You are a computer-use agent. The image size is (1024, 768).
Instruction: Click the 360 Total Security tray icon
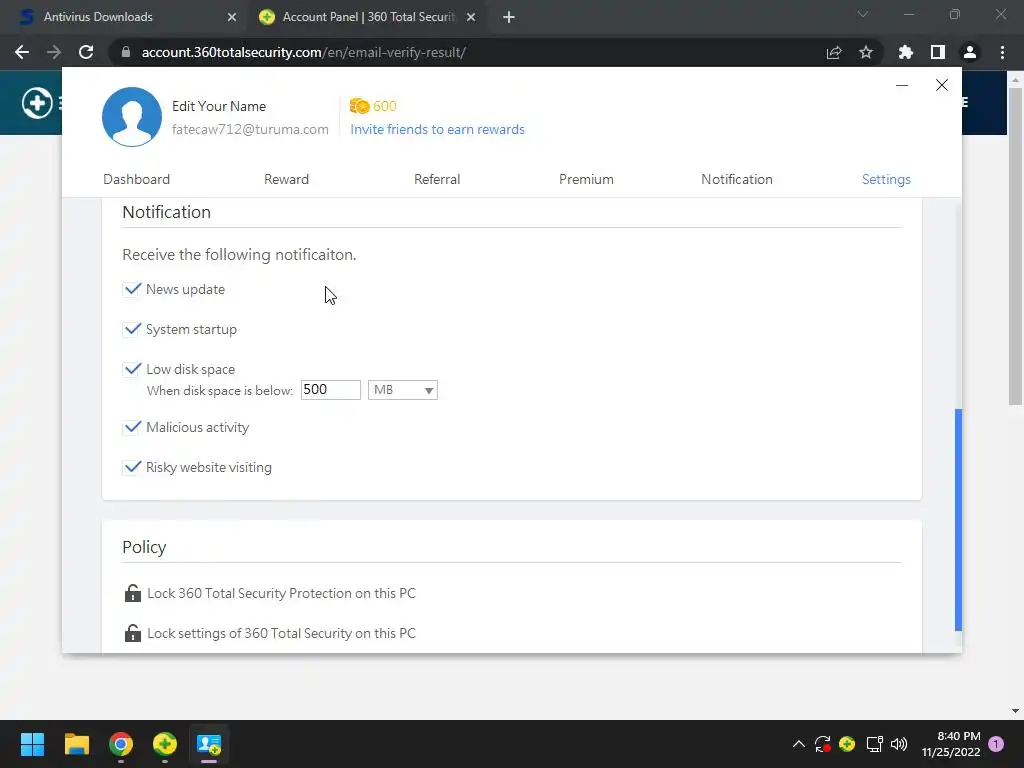(847, 744)
